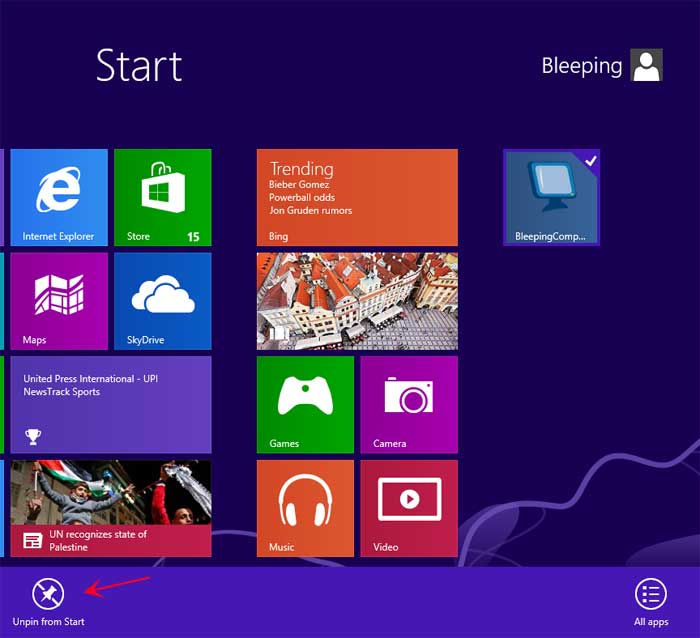This screenshot has width=700, height=638.
Task: Click the 'Jon Gruden rumors' trending text
Action: [310, 210]
